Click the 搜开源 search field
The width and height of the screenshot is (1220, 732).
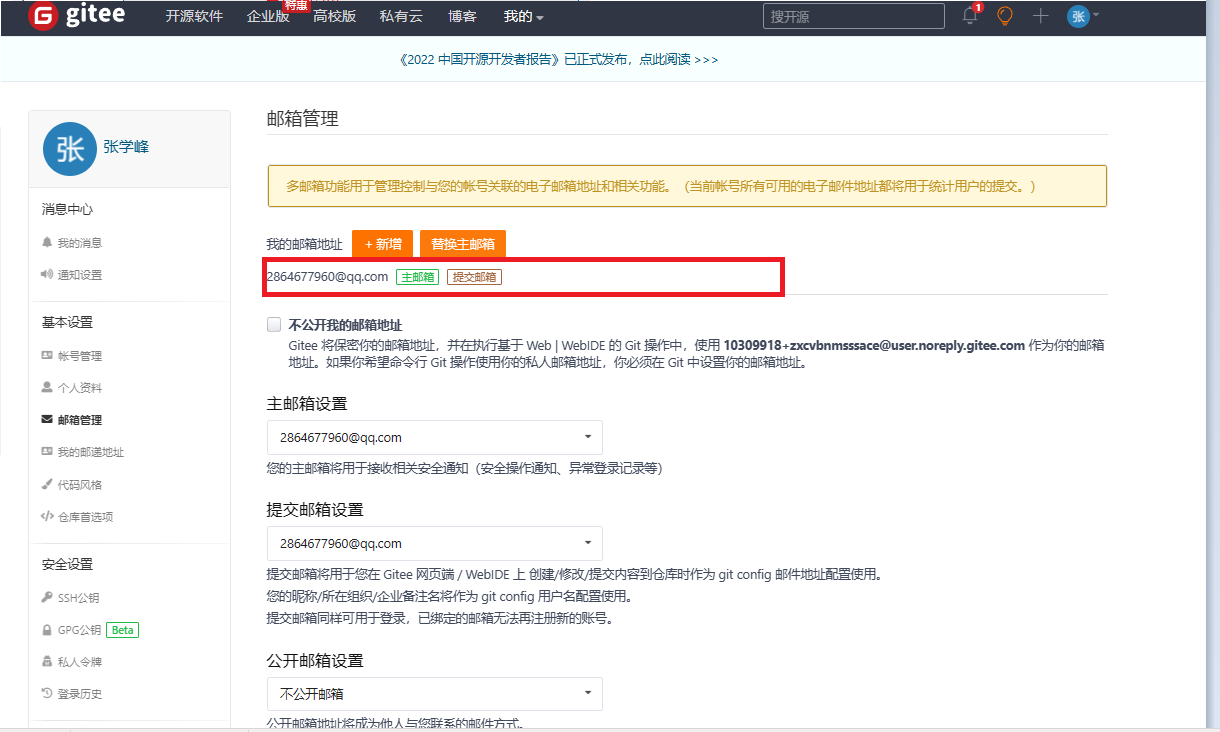coord(854,16)
